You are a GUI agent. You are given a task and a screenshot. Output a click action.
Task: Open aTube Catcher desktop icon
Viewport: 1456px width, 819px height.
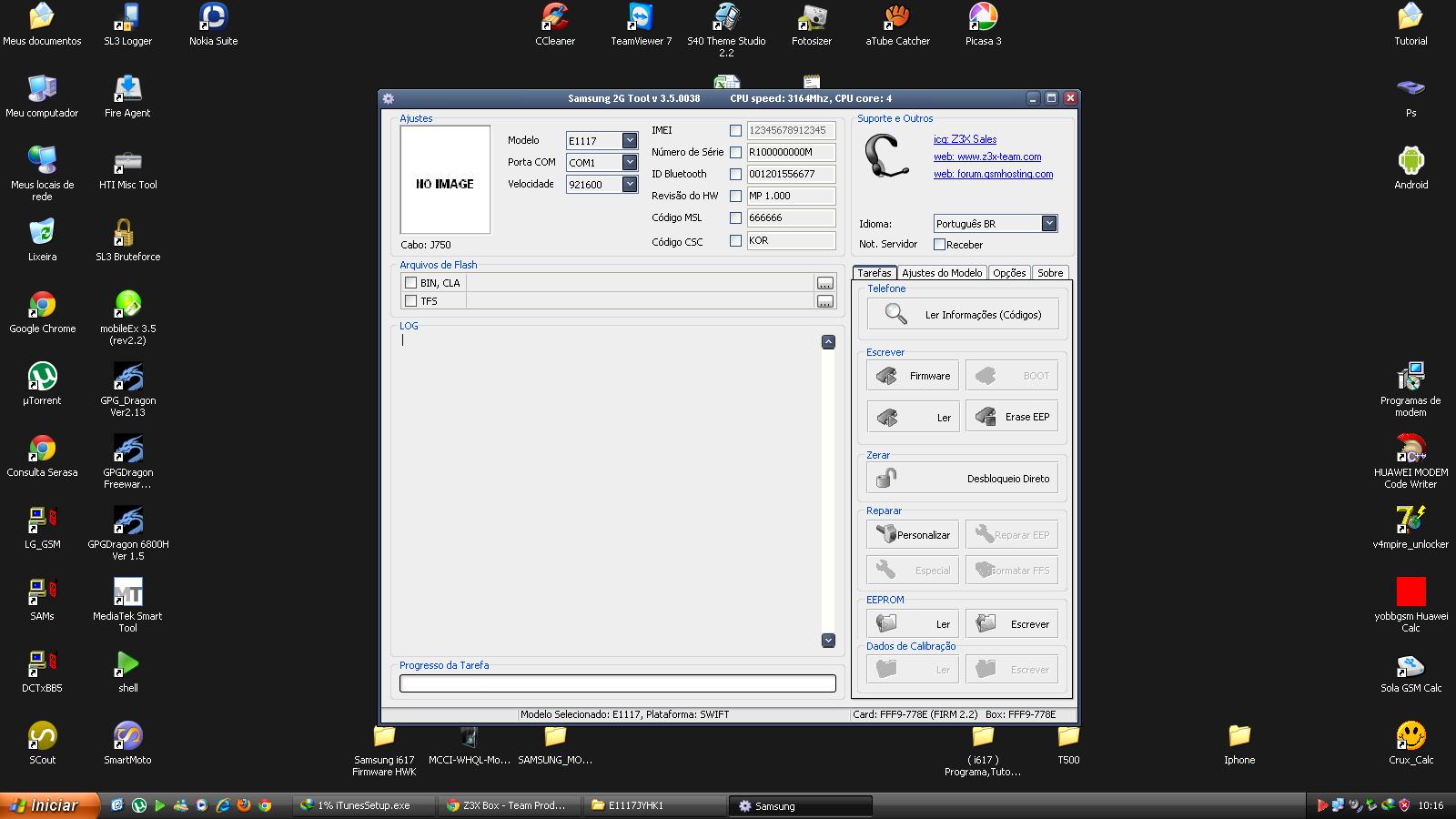pyautogui.click(x=897, y=25)
